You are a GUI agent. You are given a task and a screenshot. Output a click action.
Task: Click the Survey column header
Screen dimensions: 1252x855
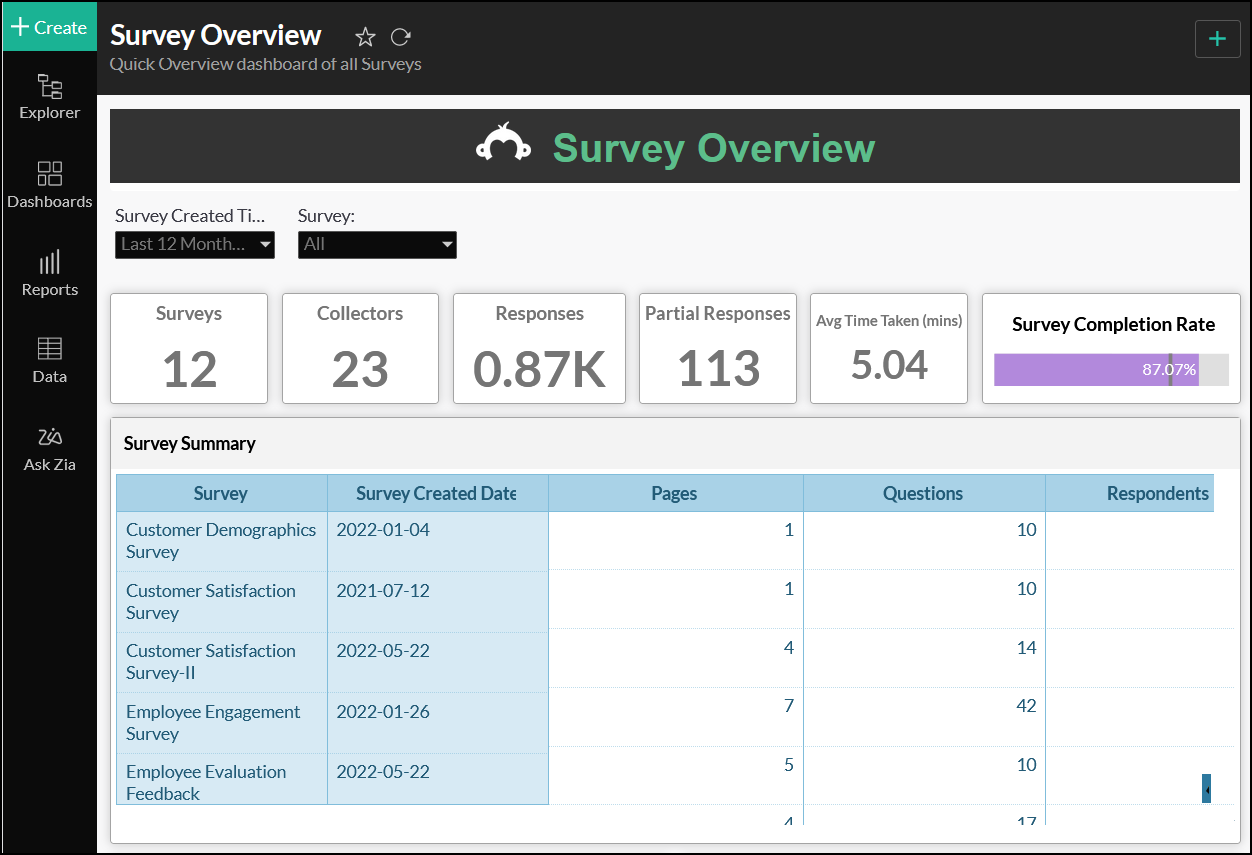click(221, 493)
